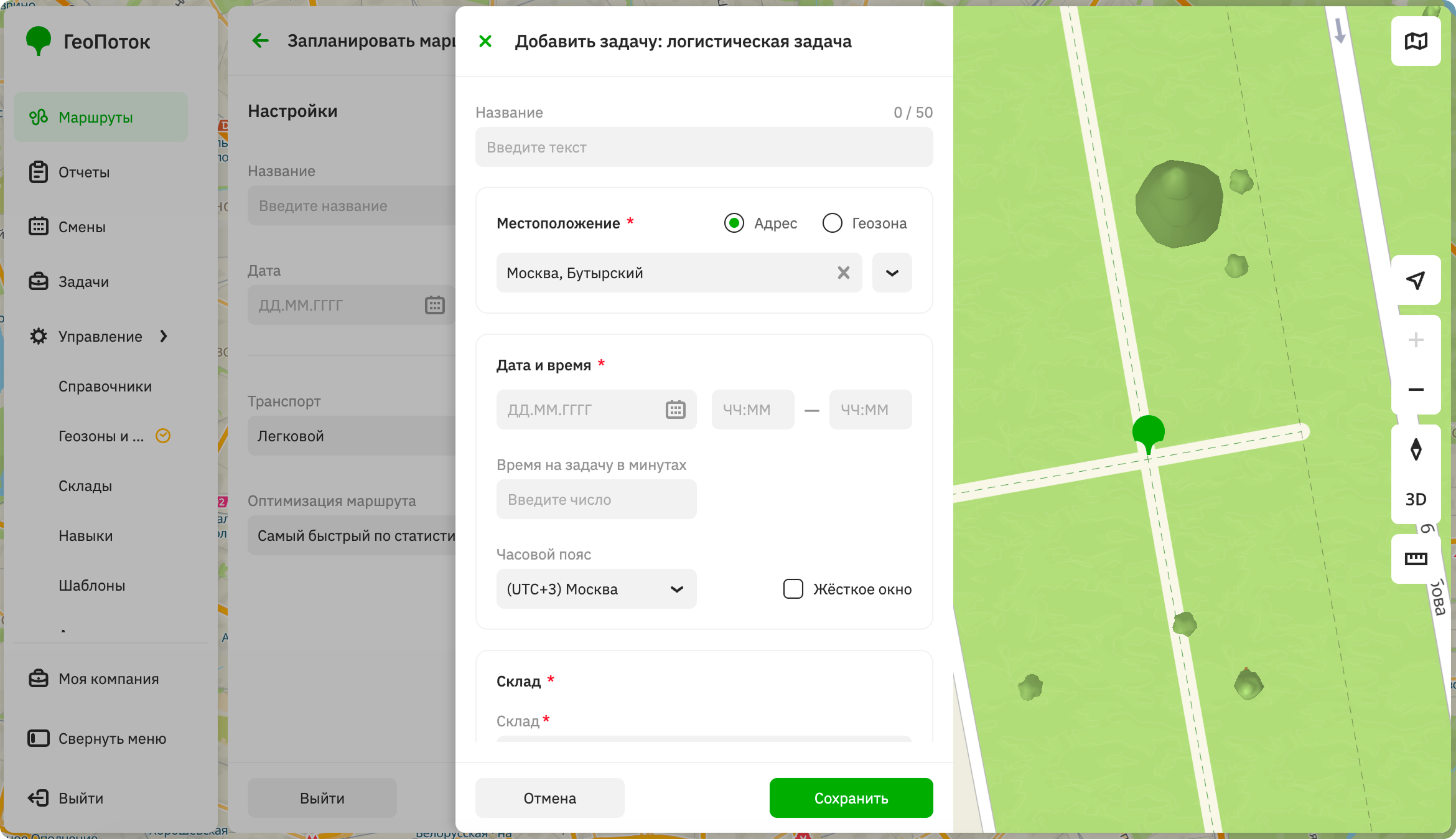The width and height of the screenshot is (1456, 839).
Task: Click the compass north button on map
Action: (1416, 449)
